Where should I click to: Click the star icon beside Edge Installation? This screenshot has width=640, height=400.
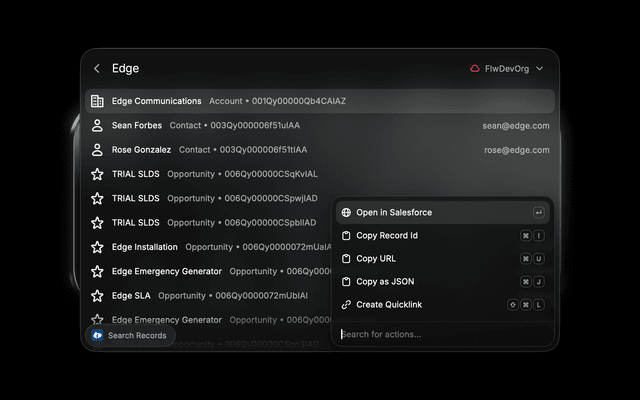coord(97,247)
